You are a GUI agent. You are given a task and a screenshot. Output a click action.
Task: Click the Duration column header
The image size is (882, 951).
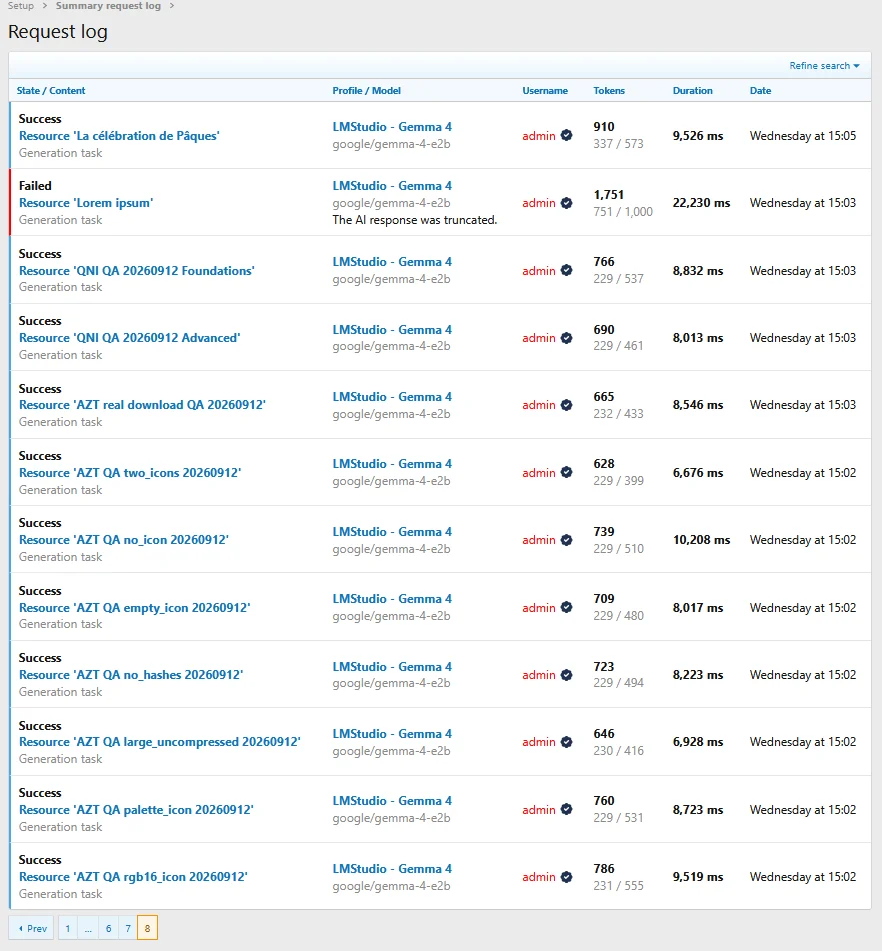tap(692, 90)
